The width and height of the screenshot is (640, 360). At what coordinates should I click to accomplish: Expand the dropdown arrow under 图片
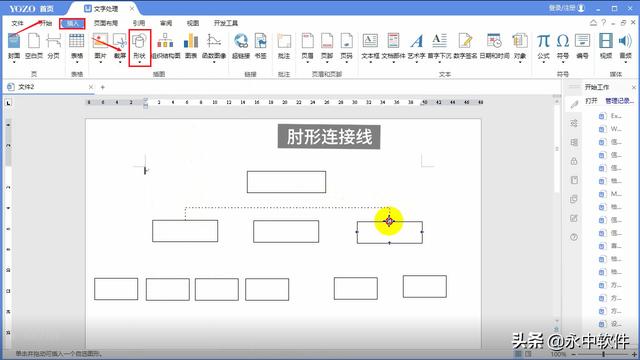100,62
